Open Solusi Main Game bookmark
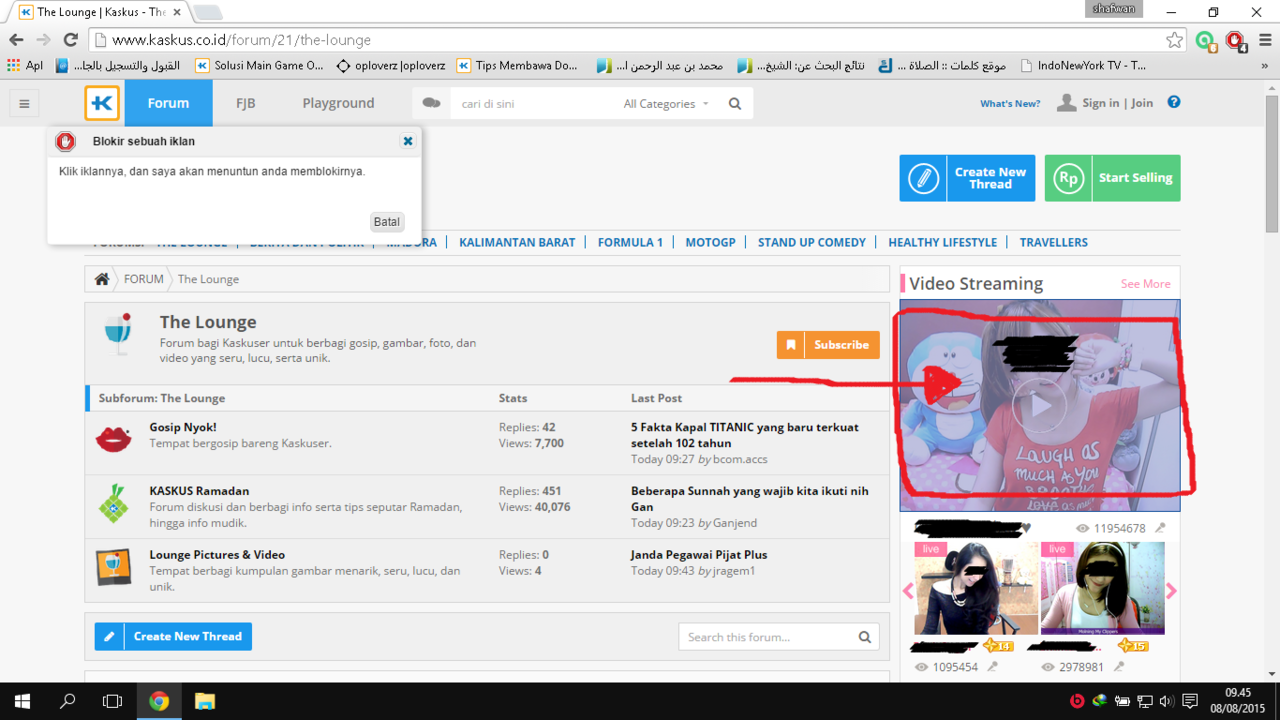 pyautogui.click(x=260, y=65)
